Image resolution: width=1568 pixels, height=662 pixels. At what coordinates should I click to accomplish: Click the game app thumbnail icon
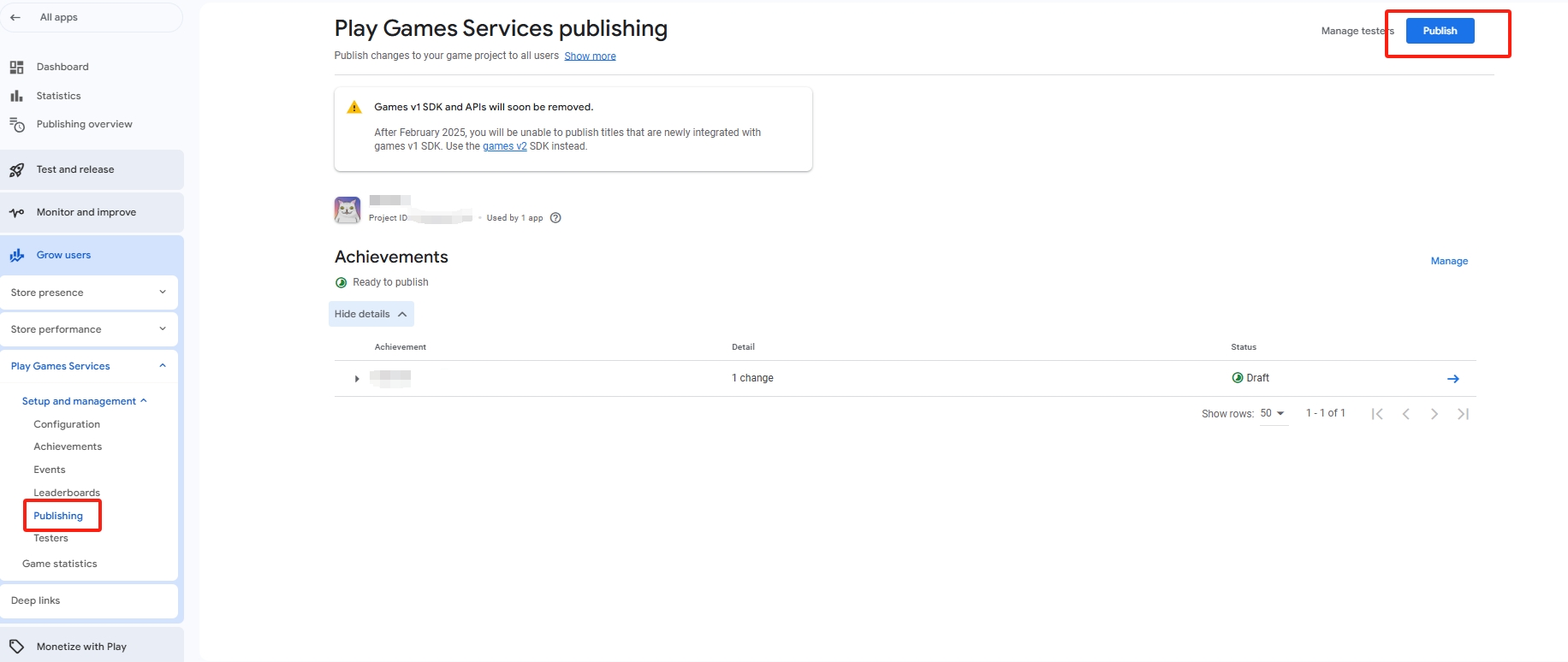[347, 210]
